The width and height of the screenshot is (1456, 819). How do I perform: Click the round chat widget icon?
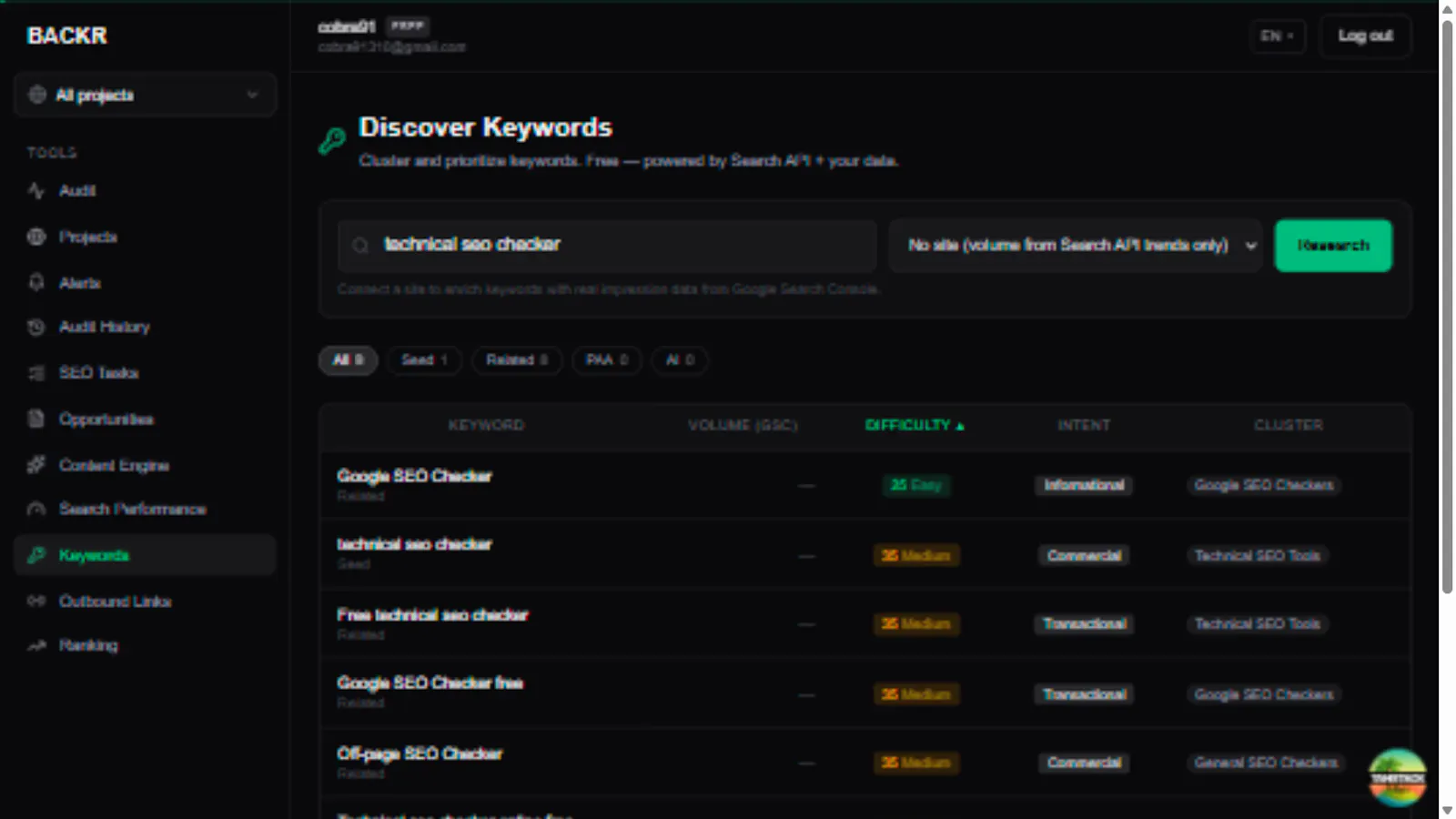point(1398,777)
